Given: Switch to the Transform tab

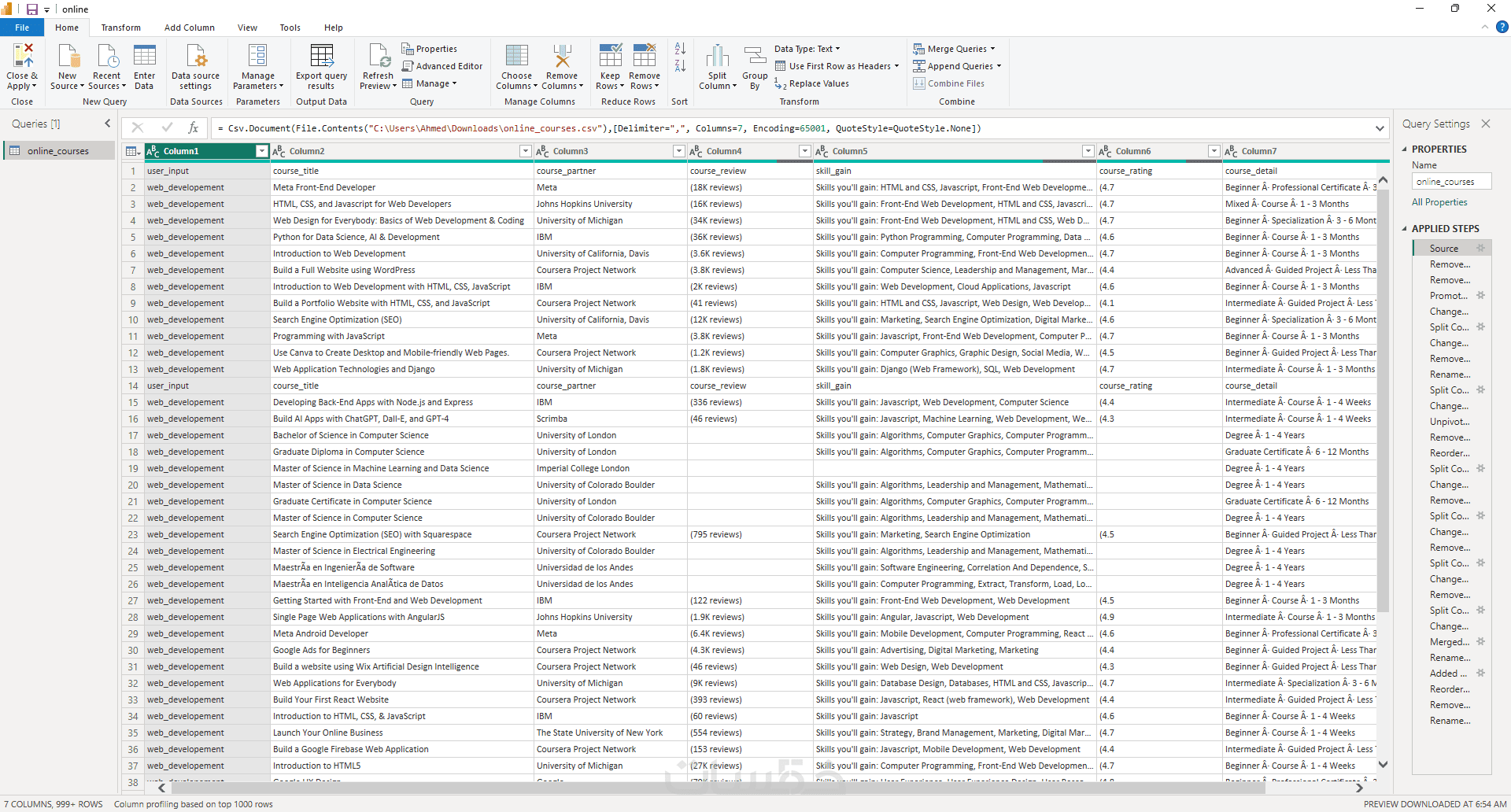Looking at the screenshot, I should tap(120, 28).
